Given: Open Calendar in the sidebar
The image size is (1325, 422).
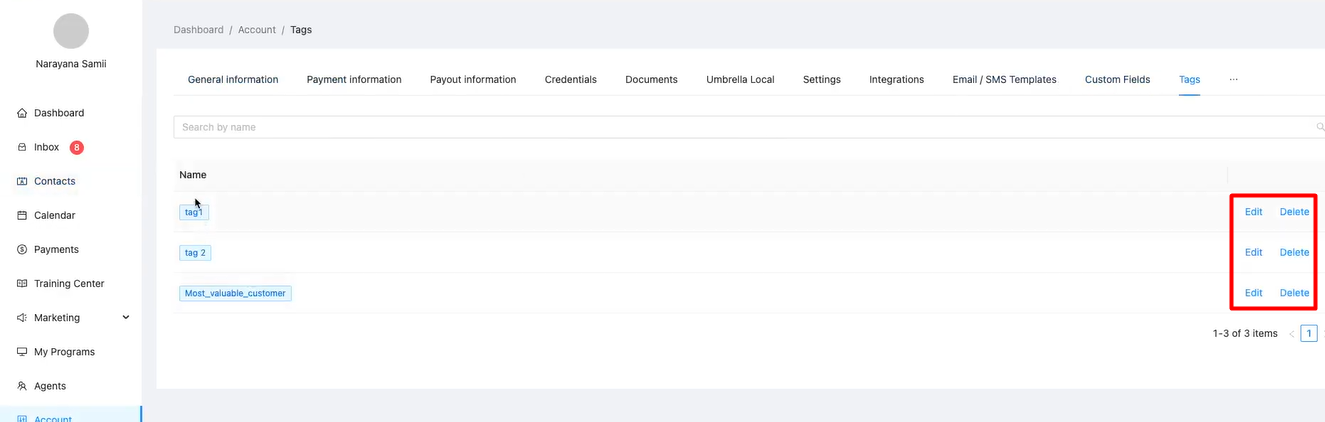Looking at the screenshot, I should pyautogui.click(x=55, y=215).
